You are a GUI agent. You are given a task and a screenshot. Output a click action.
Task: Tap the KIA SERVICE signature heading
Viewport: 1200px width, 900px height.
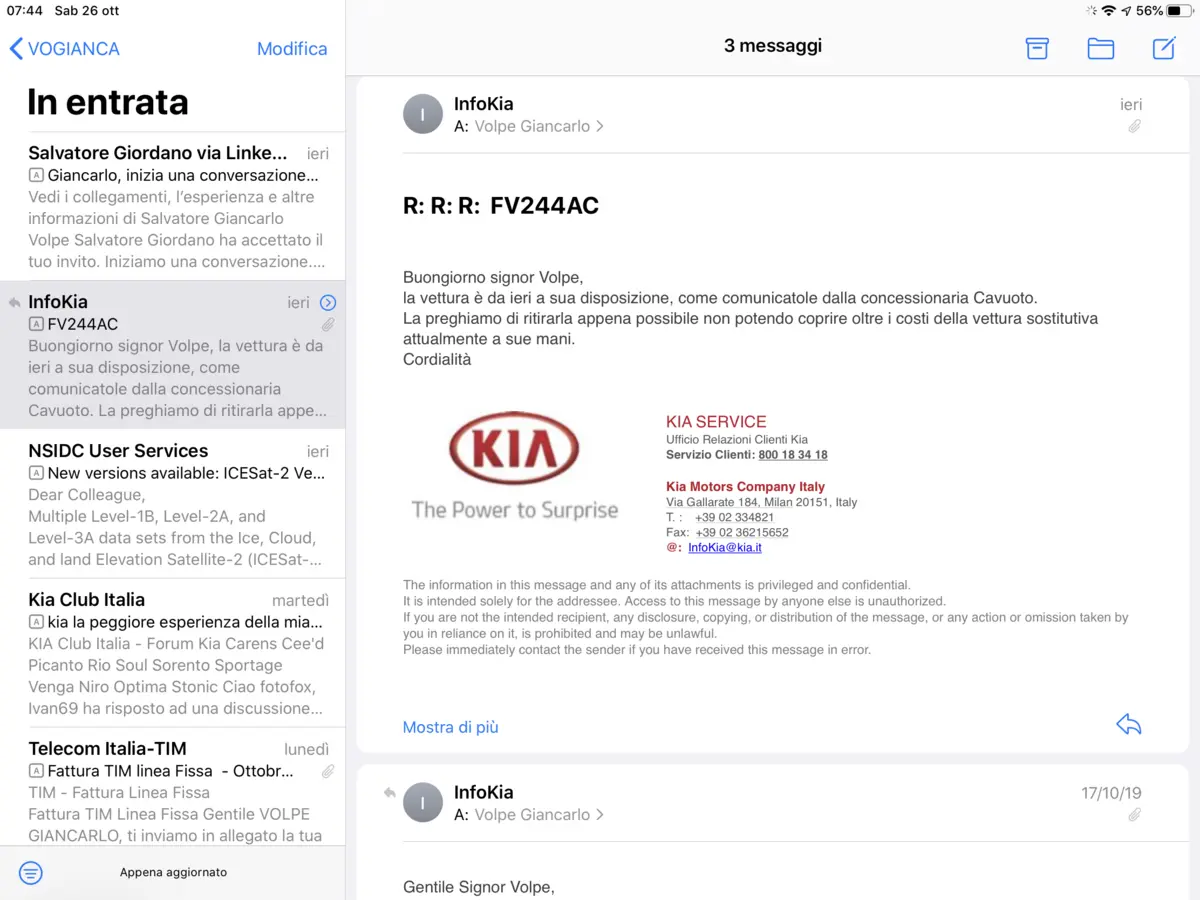716,422
